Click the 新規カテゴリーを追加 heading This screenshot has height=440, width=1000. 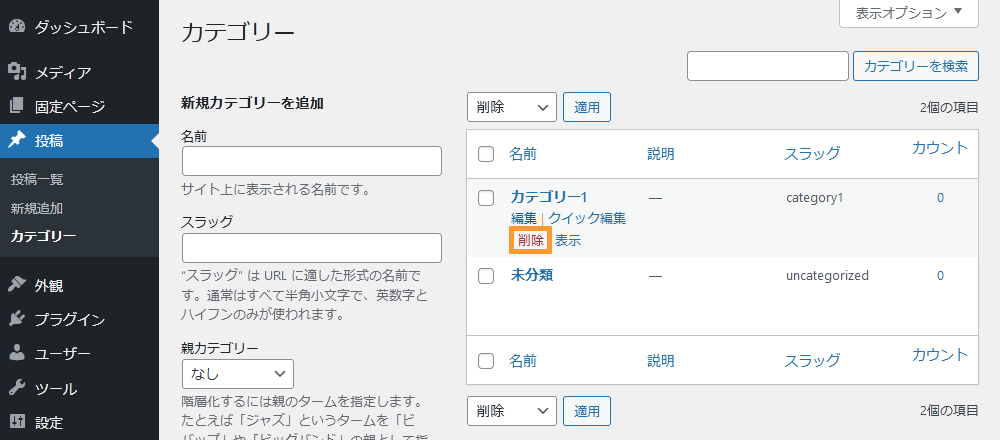(253, 103)
